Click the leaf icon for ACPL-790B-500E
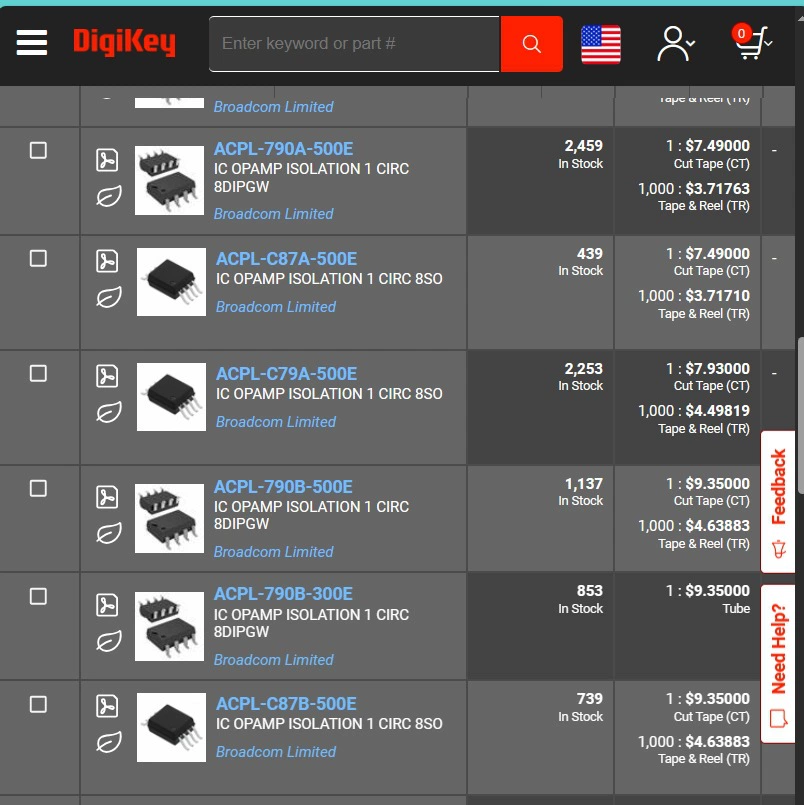 109,532
